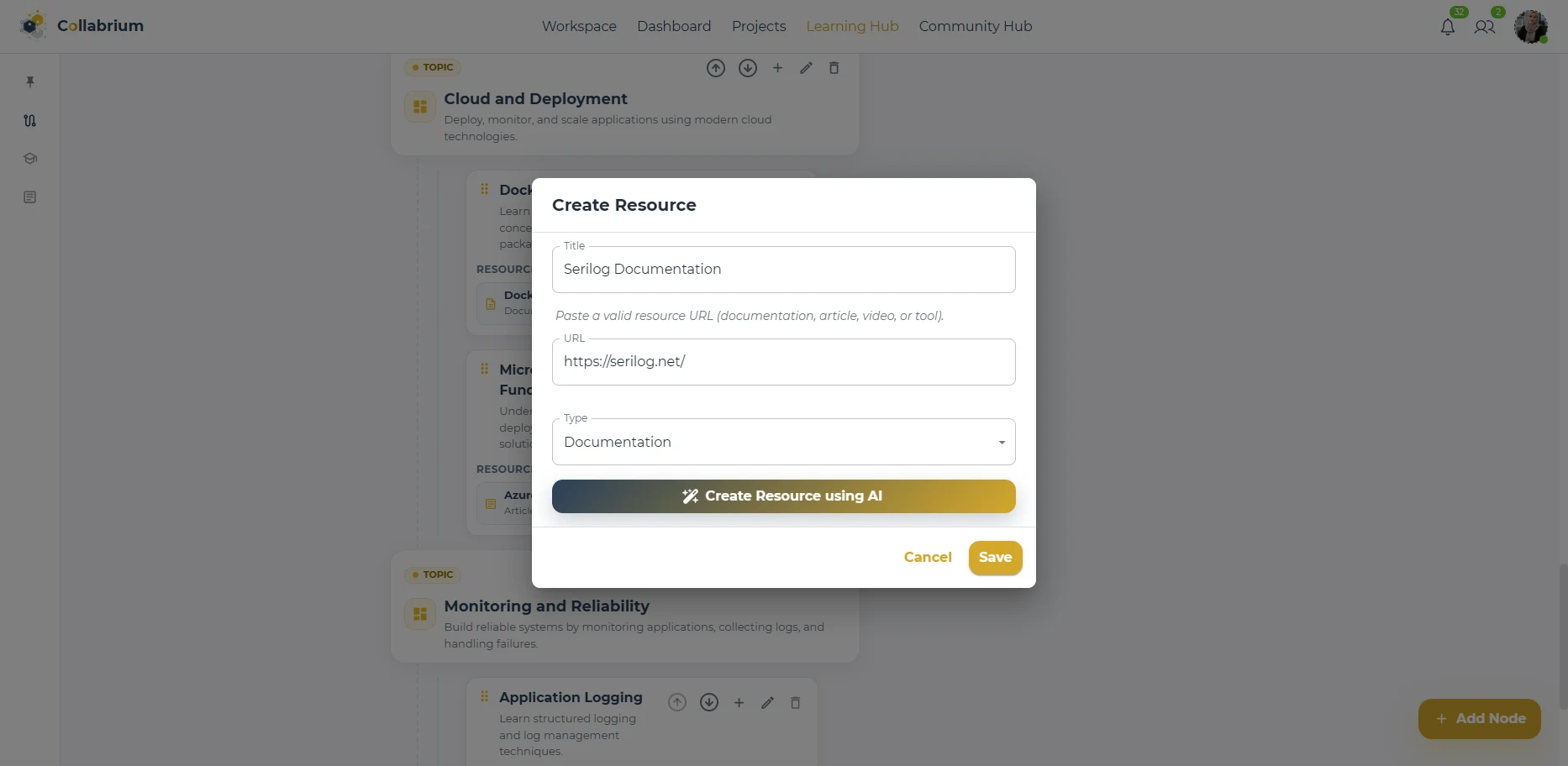Open the Learning Hub tab

852,26
